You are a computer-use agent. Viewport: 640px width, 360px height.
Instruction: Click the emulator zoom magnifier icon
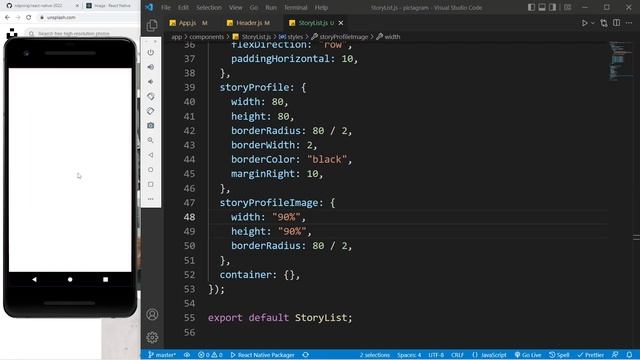(151, 140)
